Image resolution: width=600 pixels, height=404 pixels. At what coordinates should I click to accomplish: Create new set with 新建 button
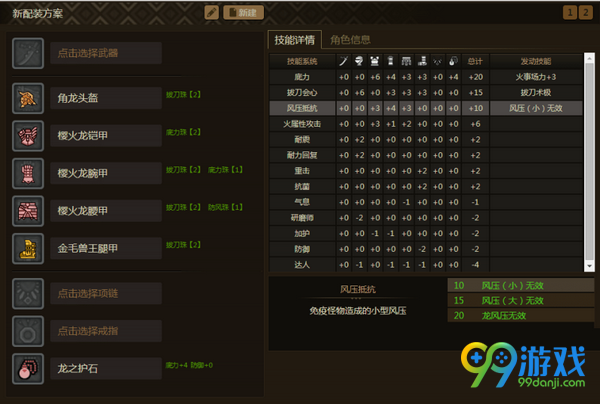point(243,13)
